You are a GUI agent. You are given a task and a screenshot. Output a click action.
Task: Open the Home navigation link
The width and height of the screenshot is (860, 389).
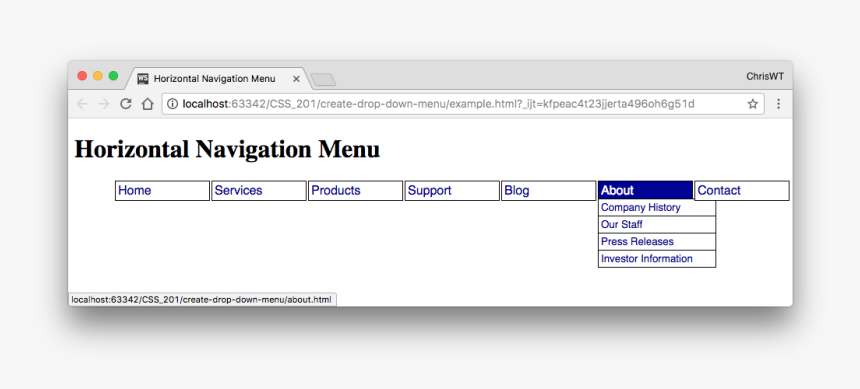[x=162, y=191]
